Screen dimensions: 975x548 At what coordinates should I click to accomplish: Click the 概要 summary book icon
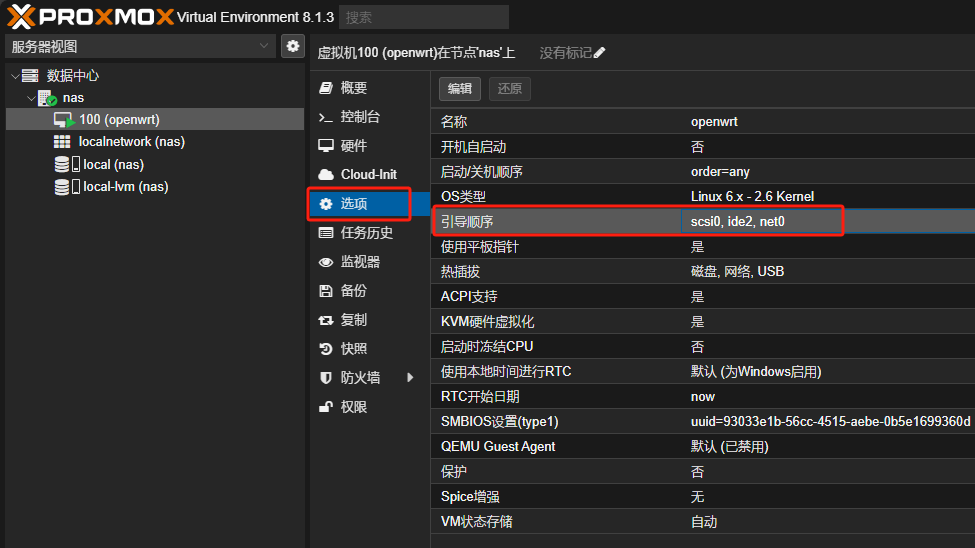pos(326,88)
